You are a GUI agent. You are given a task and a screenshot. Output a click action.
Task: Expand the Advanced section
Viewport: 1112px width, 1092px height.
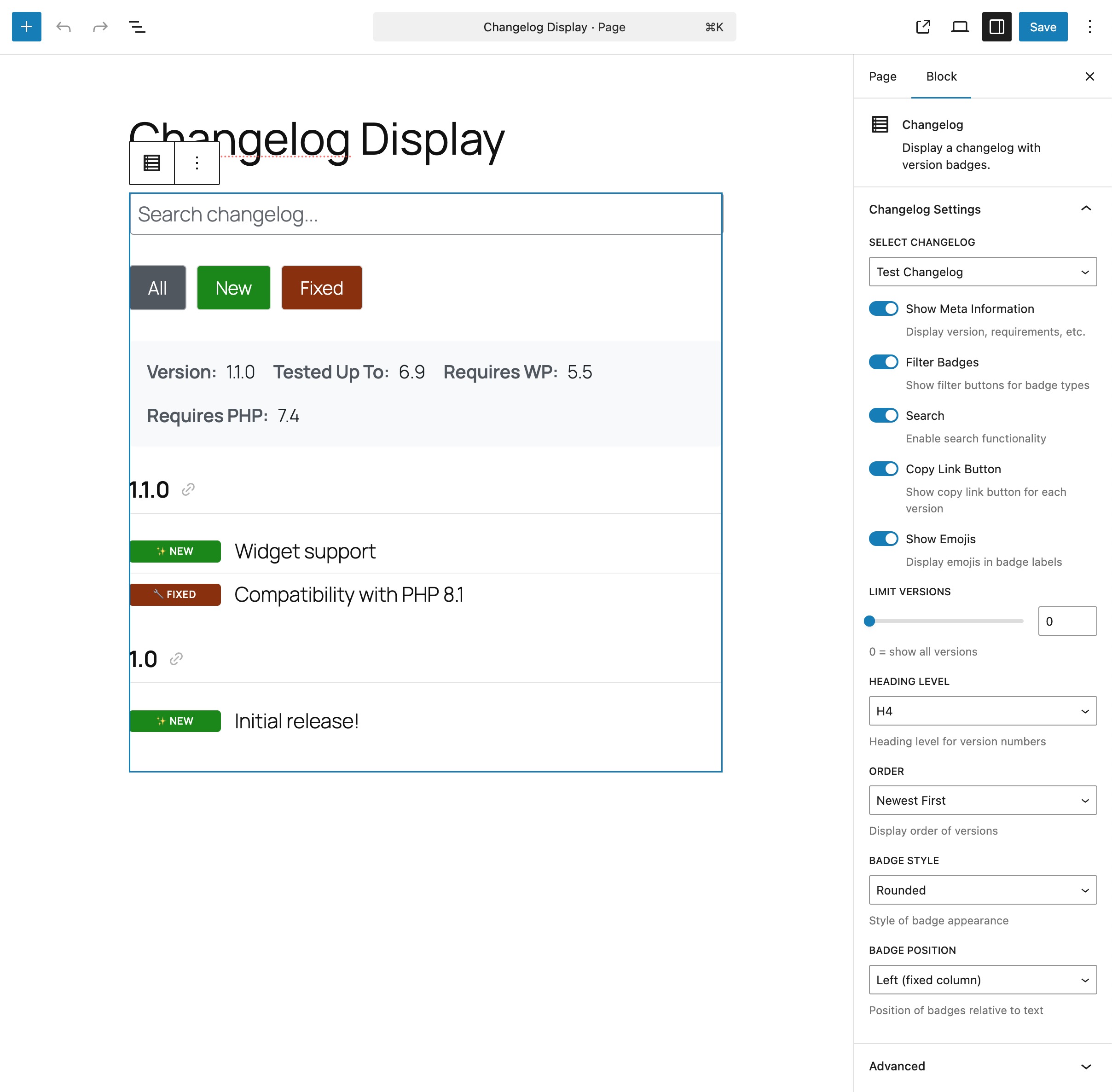982,1066
